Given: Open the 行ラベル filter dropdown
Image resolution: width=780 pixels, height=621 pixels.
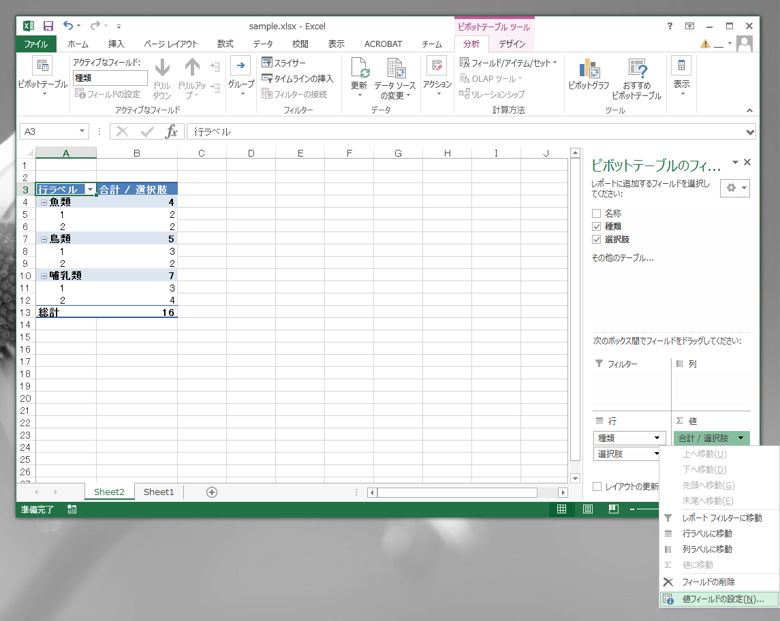Looking at the screenshot, I should click(90, 190).
